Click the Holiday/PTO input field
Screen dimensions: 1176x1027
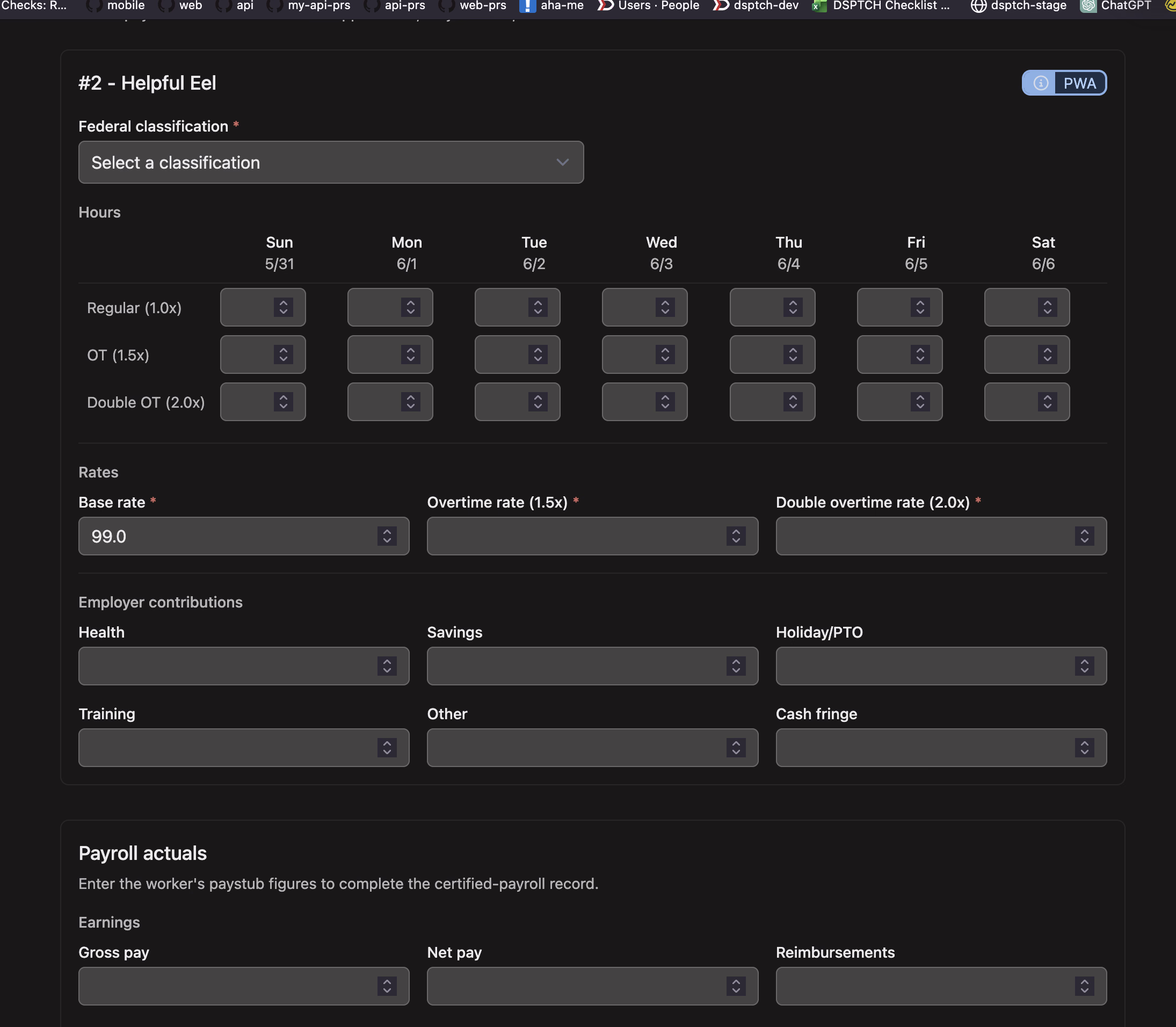[941, 666]
